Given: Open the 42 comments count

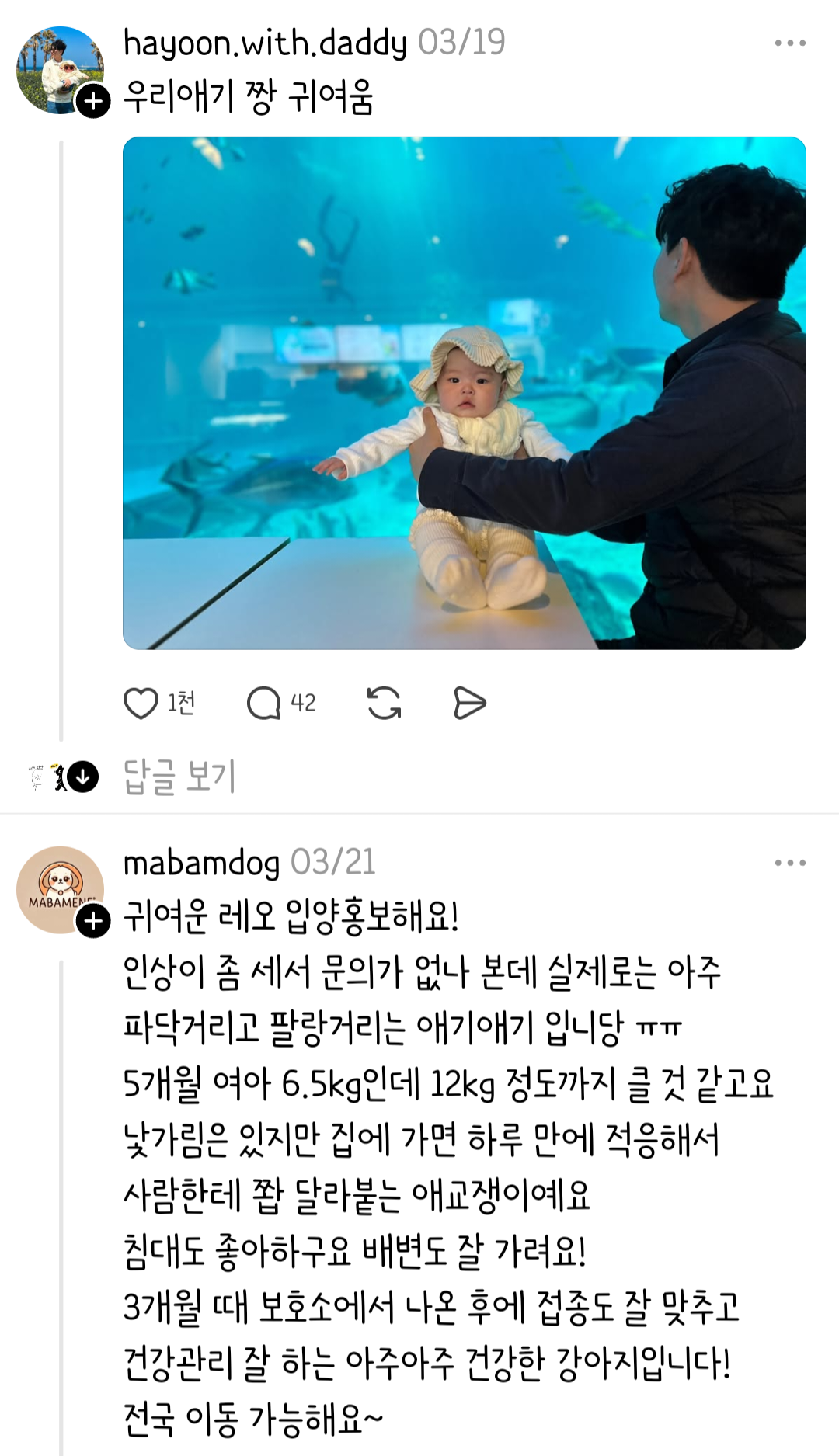Looking at the screenshot, I should coord(303,703).
